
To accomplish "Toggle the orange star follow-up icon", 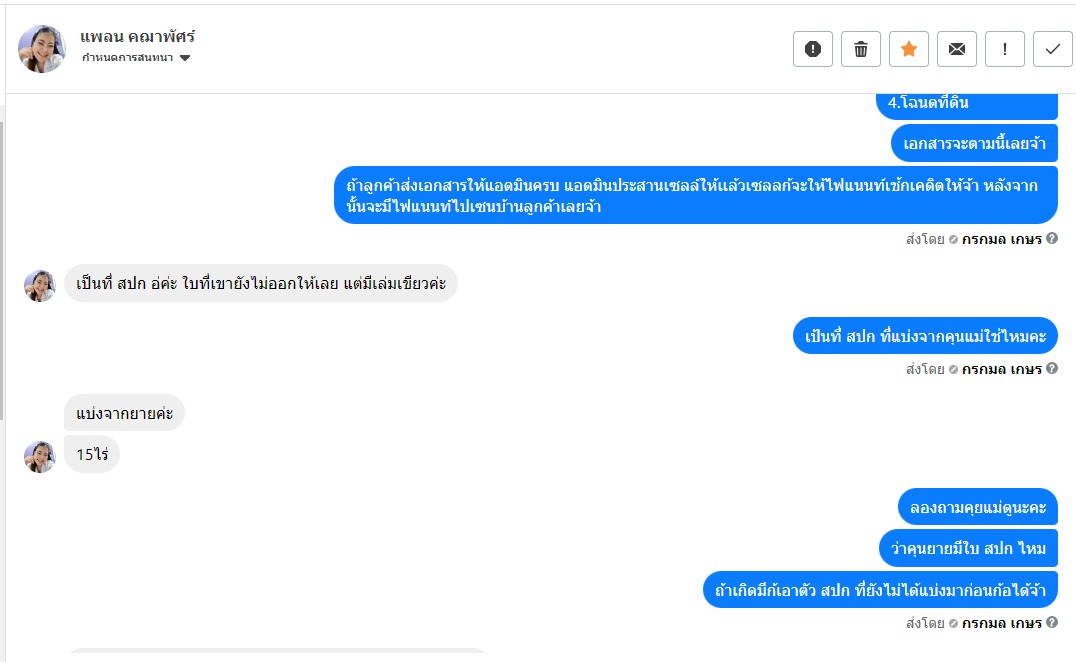I will 908,49.
